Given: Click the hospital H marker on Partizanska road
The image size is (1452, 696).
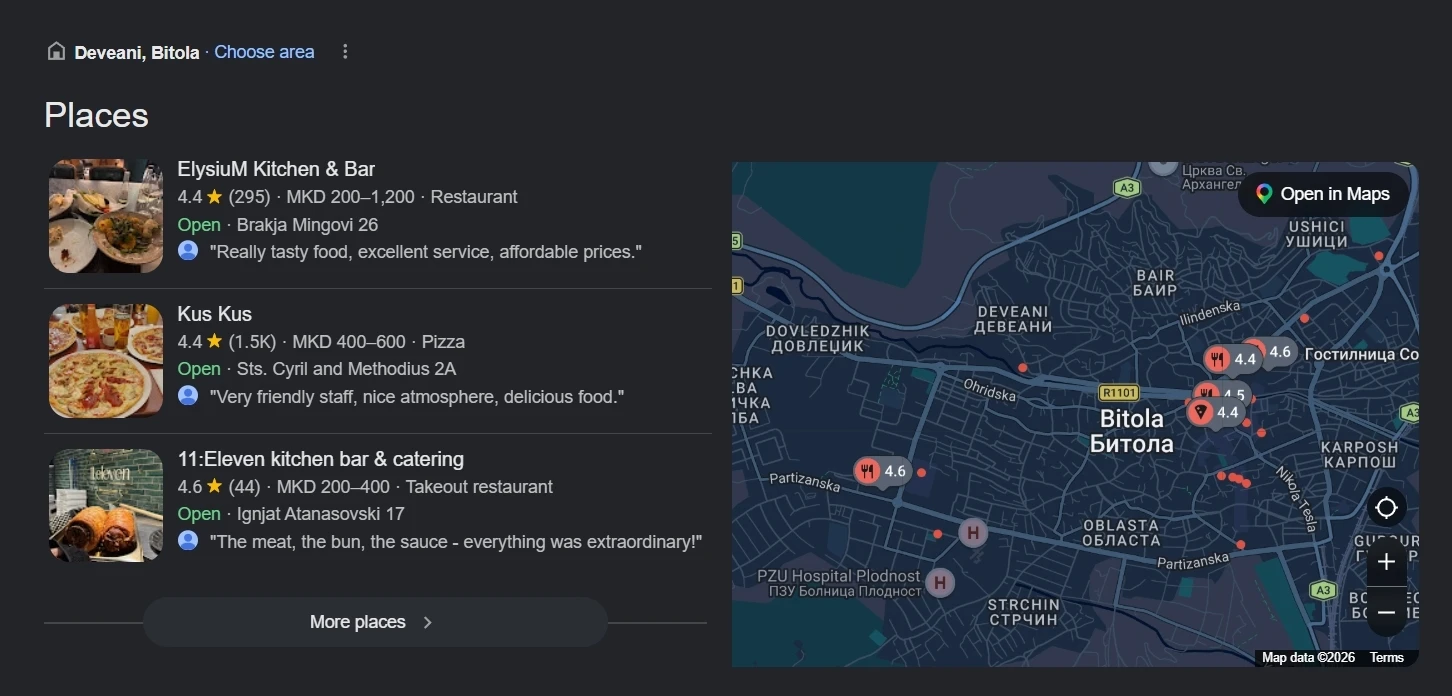Looking at the screenshot, I should pyautogui.click(x=973, y=533).
